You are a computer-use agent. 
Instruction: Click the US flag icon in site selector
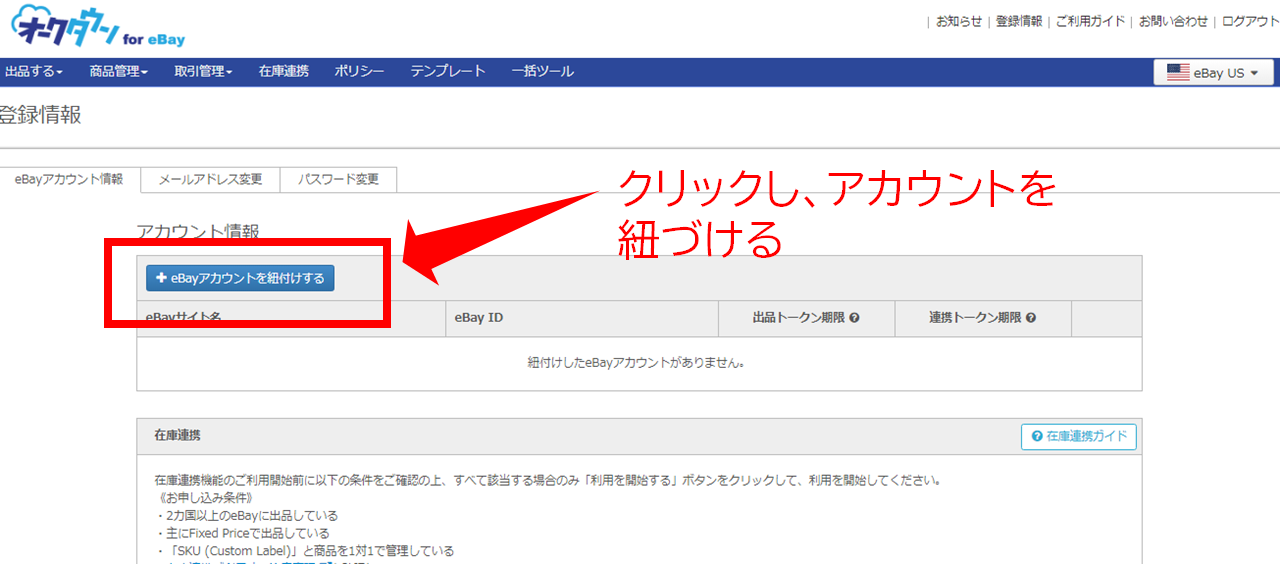(1178, 72)
